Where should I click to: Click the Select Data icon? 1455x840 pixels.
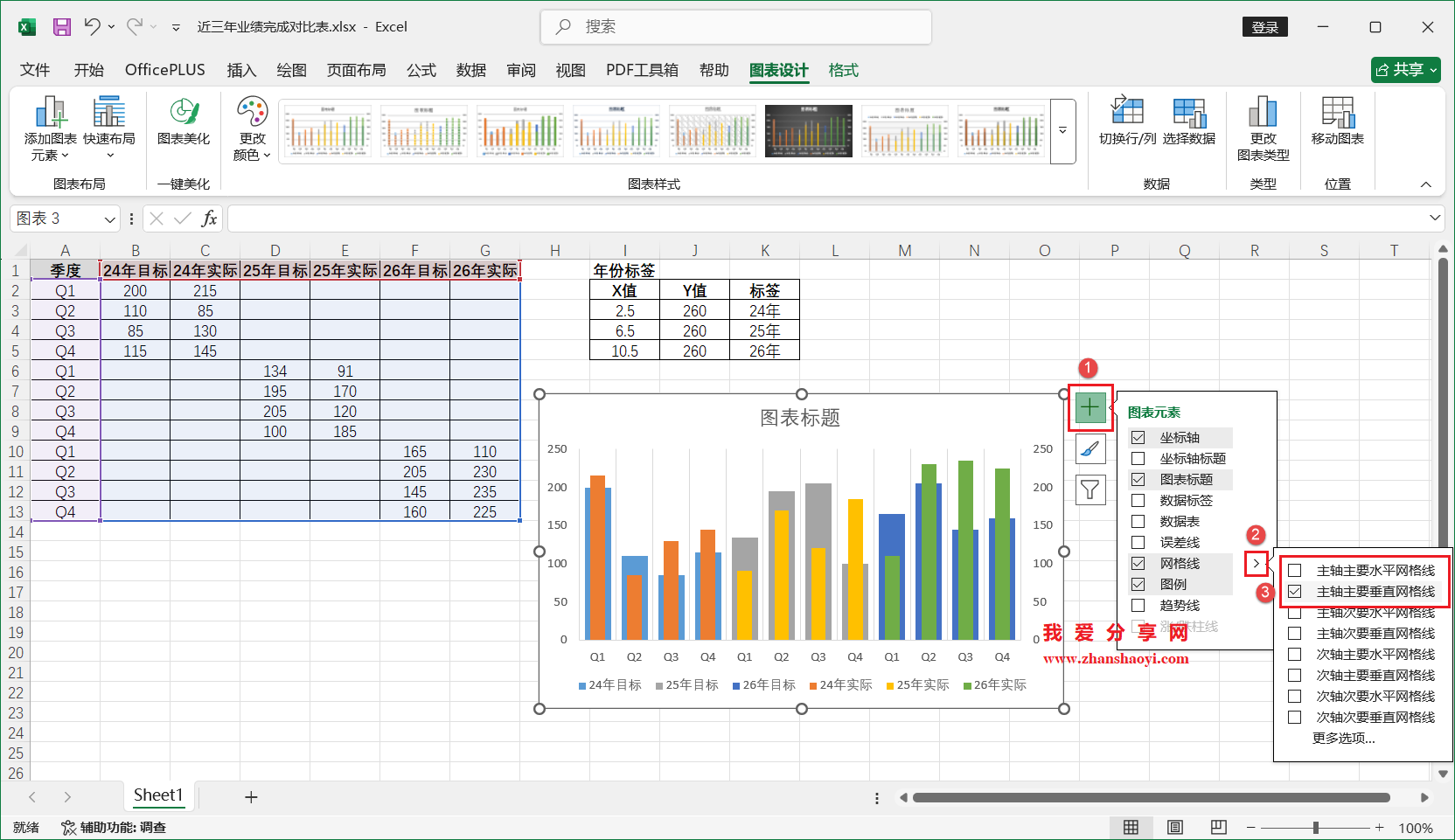pos(1189,121)
